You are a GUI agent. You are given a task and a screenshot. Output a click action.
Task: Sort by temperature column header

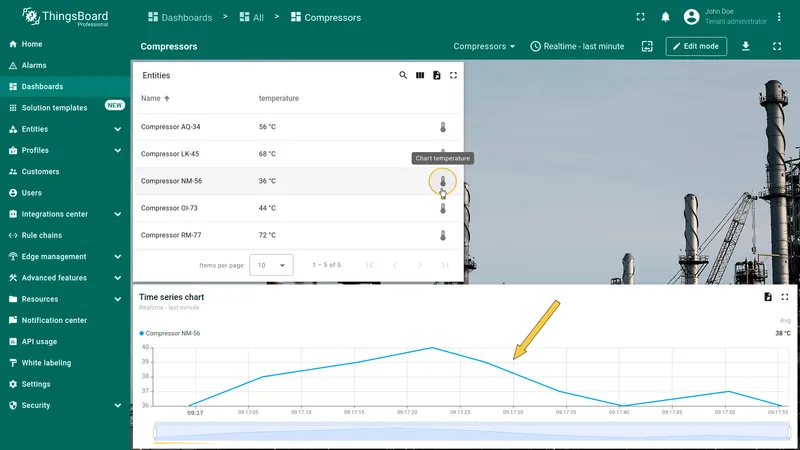279,98
